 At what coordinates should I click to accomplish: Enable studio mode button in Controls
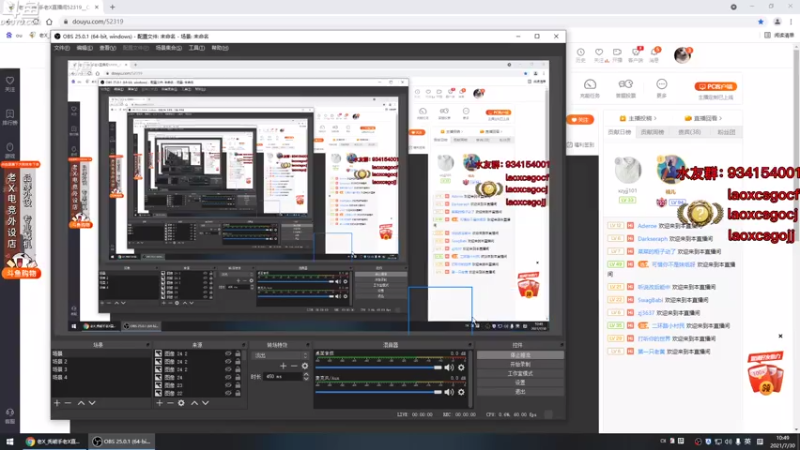520,373
